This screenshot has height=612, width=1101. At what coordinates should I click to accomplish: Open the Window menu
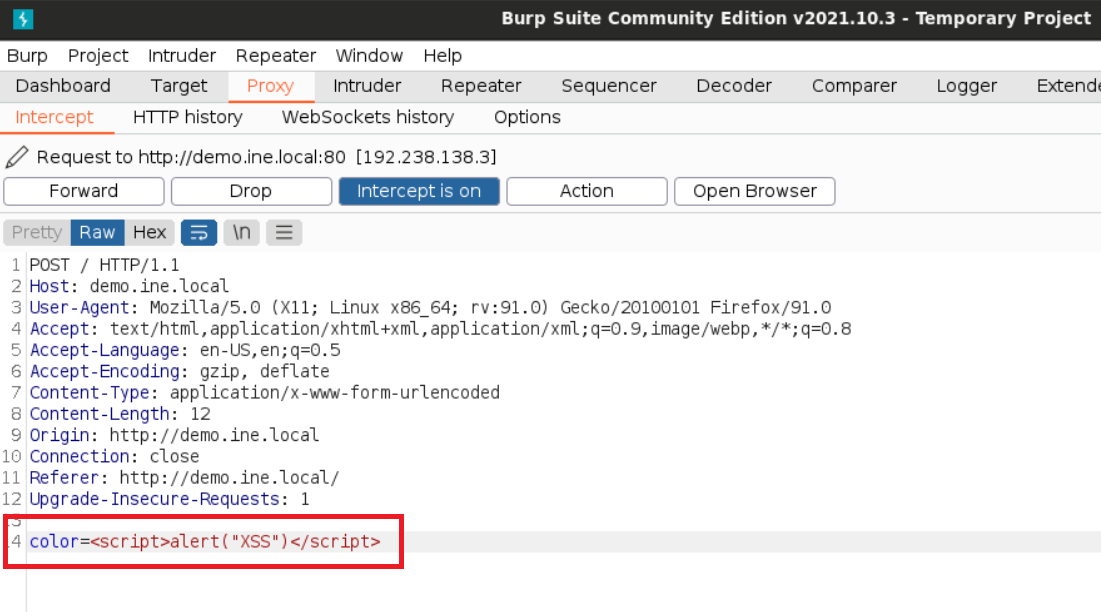click(x=369, y=55)
